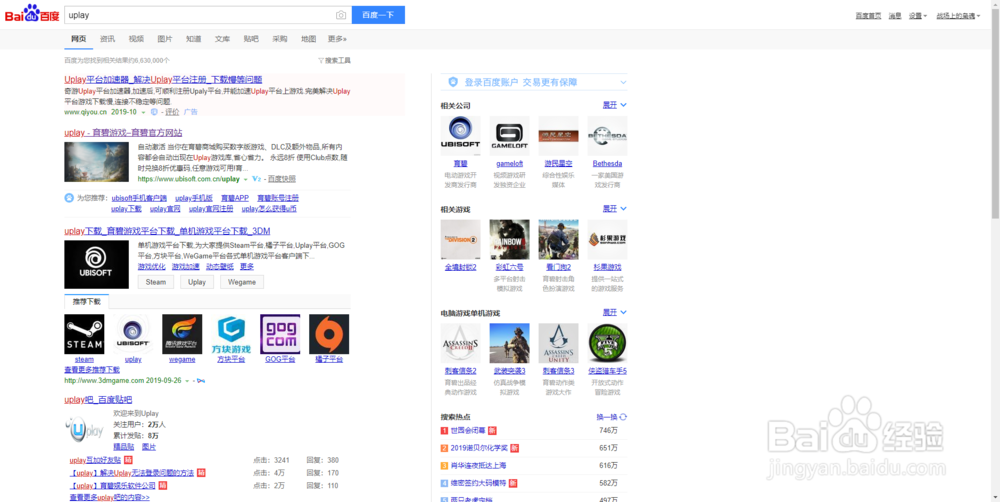Viewport: 1000px width, 502px height.
Task: Open the uplay下载 3DM result link
Action: [x=167, y=231]
